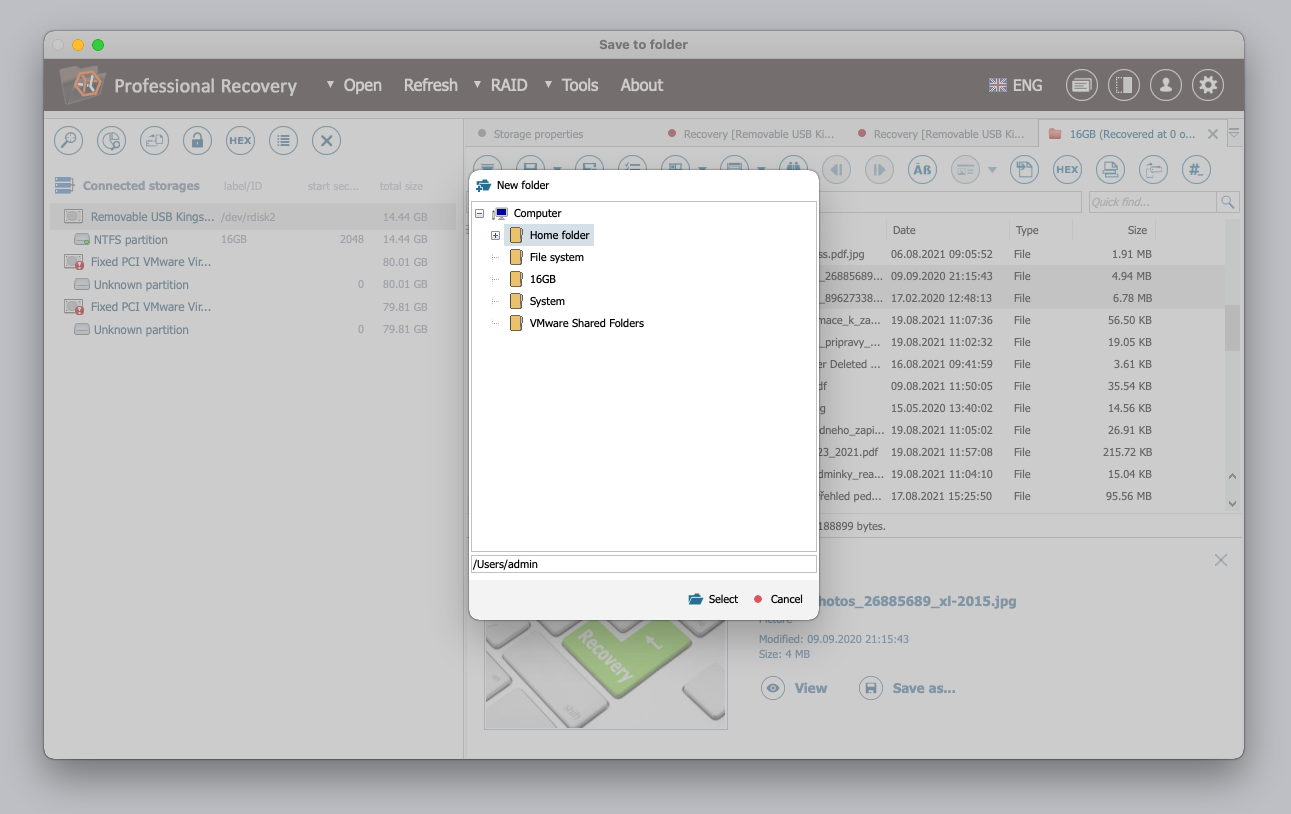
Task: Click the folder tree icon in file toolbar
Action: click(x=1153, y=170)
